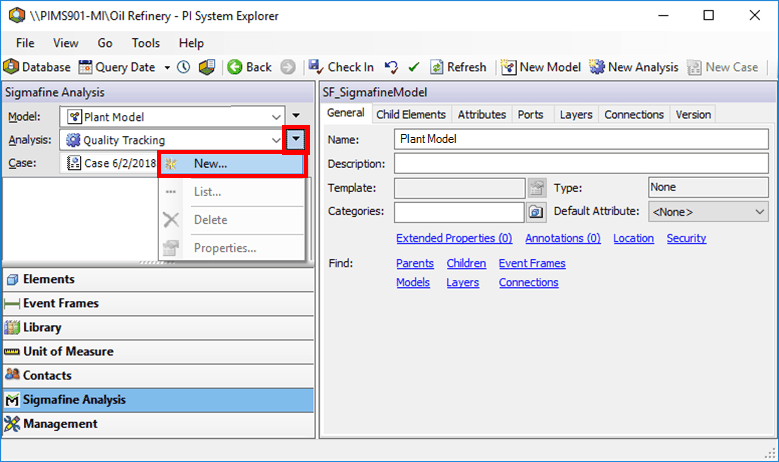Switch to the Layers tab
The height and width of the screenshot is (462, 779).
[576, 115]
